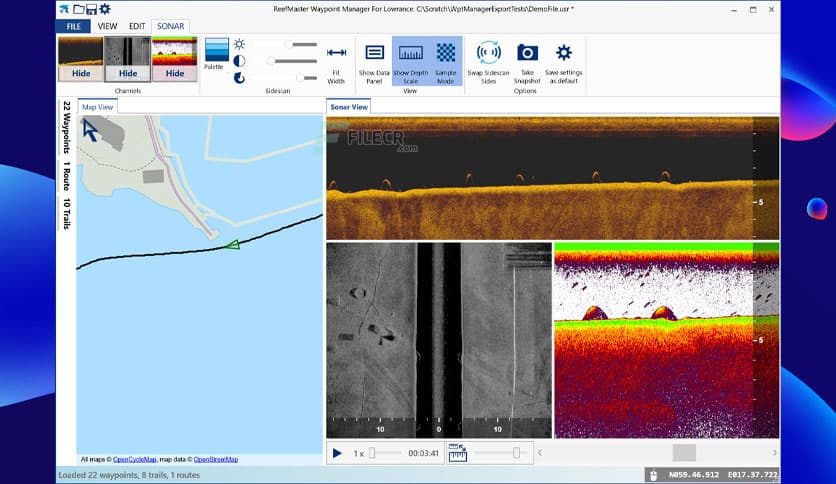Click the left arrow of sonar scrollbar
Viewport: 836px width, 484px height.
pos(540,453)
